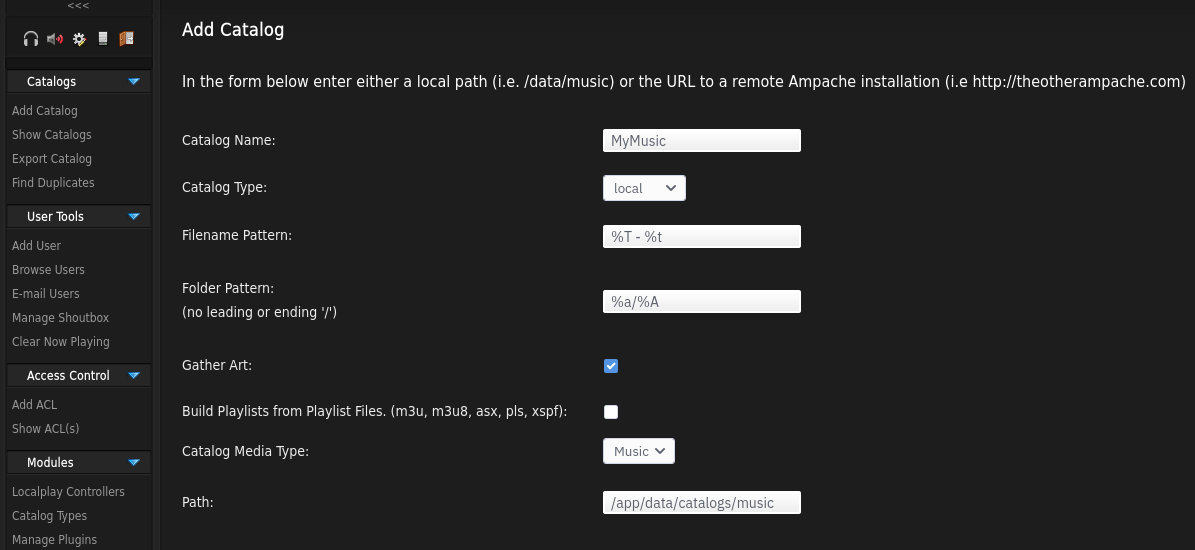The image size is (1195, 550).
Task: Enable Build Playlists from Playlist Files
Action: click(611, 412)
